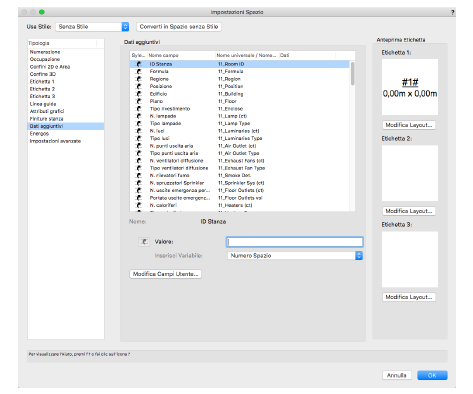Viewport: 473px width, 394px height.
Task: Click the 11_Smoke Det. cell
Action: [234, 175]
